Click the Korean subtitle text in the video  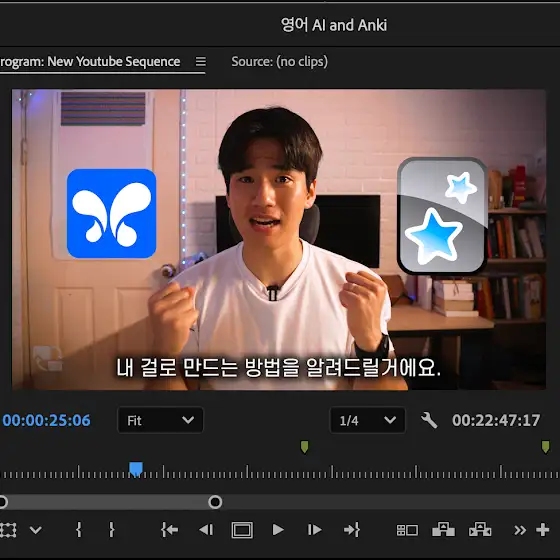coord(278,368)
